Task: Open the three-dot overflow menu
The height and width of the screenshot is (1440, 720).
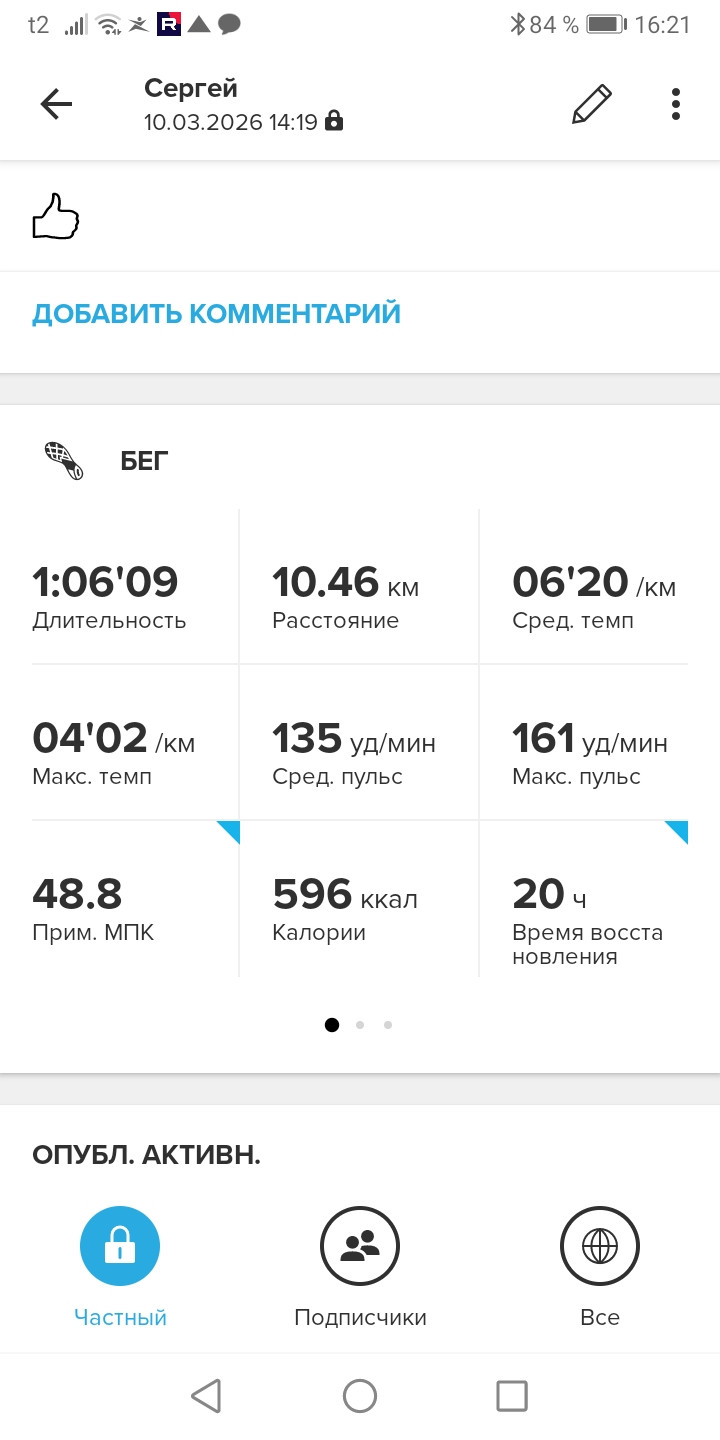Action: click(676, 104)
